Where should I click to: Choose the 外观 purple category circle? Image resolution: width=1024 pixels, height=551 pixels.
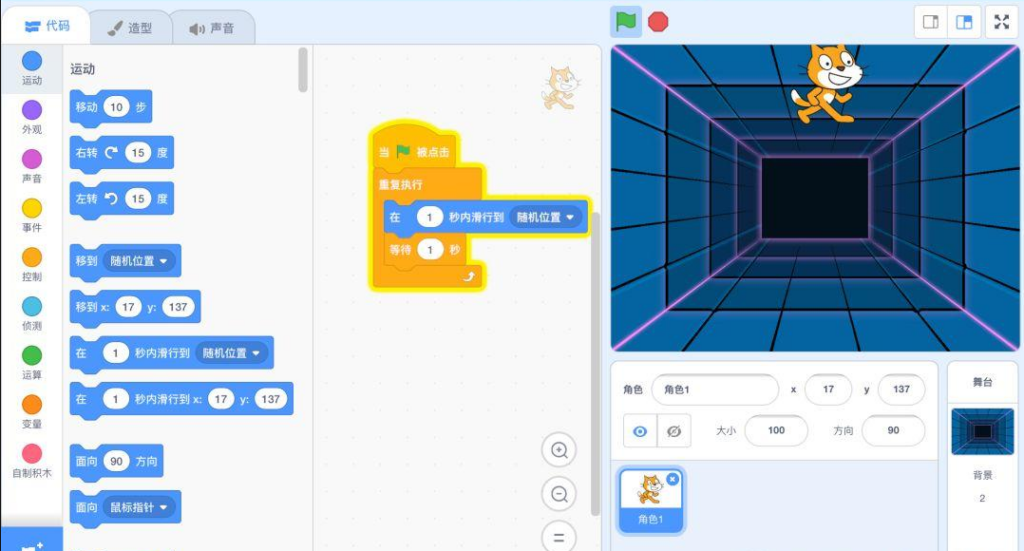(32, 111)
